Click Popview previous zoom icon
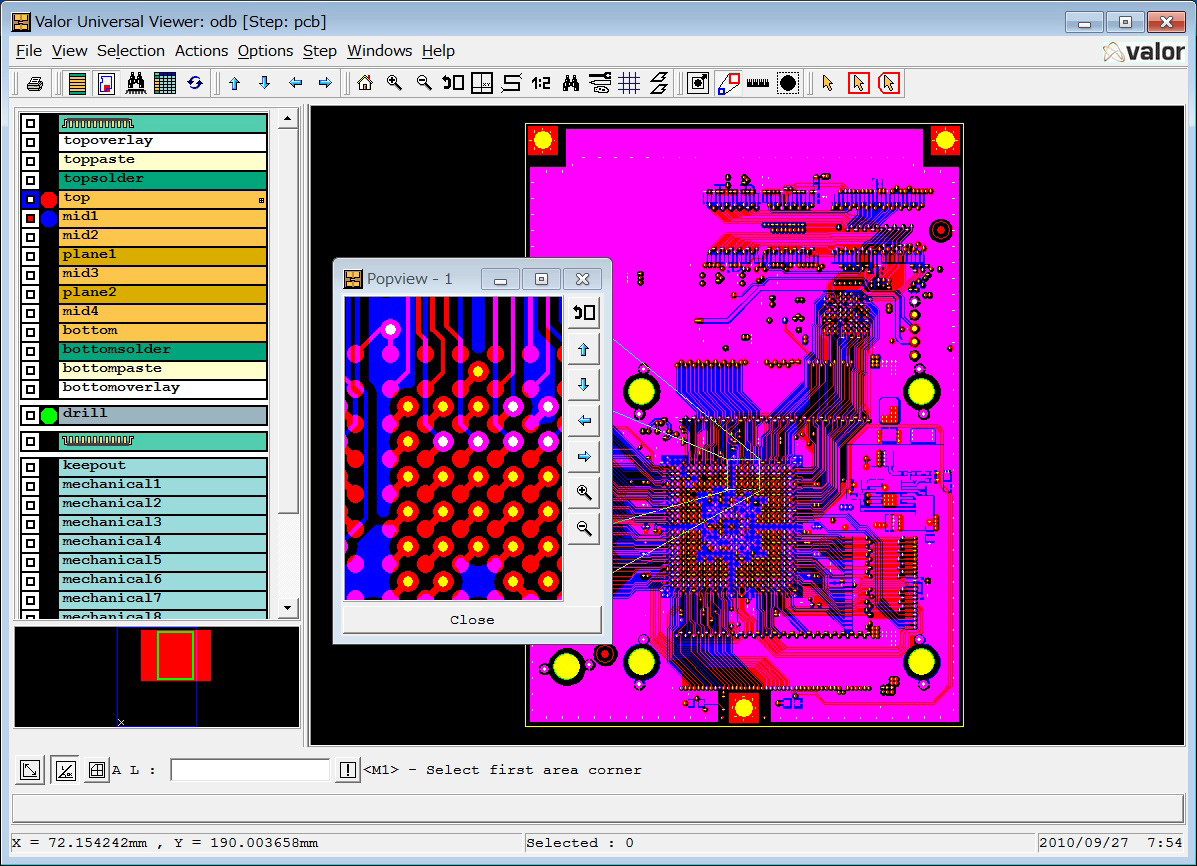Image resolution: width=1197 pixels, height=866 pixels. (x=584, y=313)
